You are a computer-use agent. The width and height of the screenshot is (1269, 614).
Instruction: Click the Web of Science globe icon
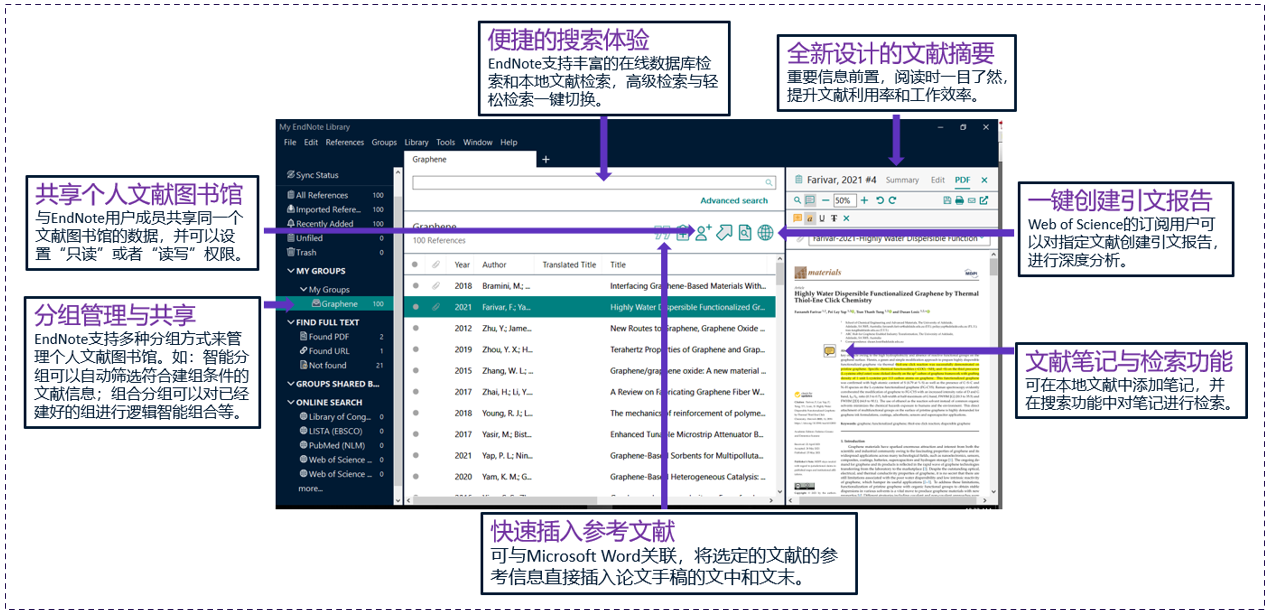(x=765, y=233)
